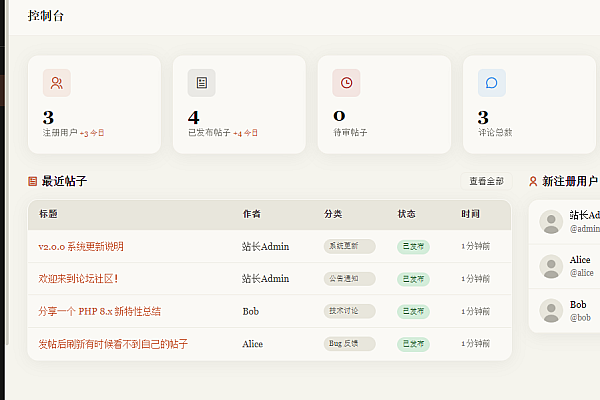Click the 分类 column header
Viewport: 600px width, 400px height.
coord(333,214)
